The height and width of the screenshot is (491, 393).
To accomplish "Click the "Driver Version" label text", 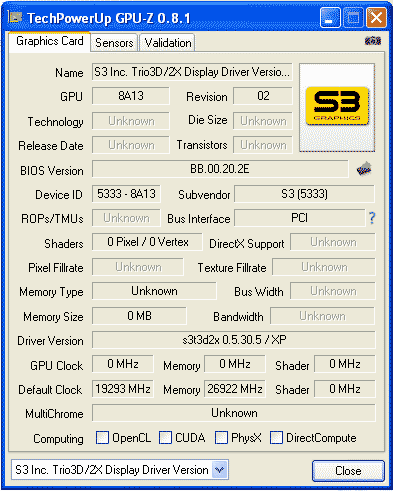I will (50, 341).
